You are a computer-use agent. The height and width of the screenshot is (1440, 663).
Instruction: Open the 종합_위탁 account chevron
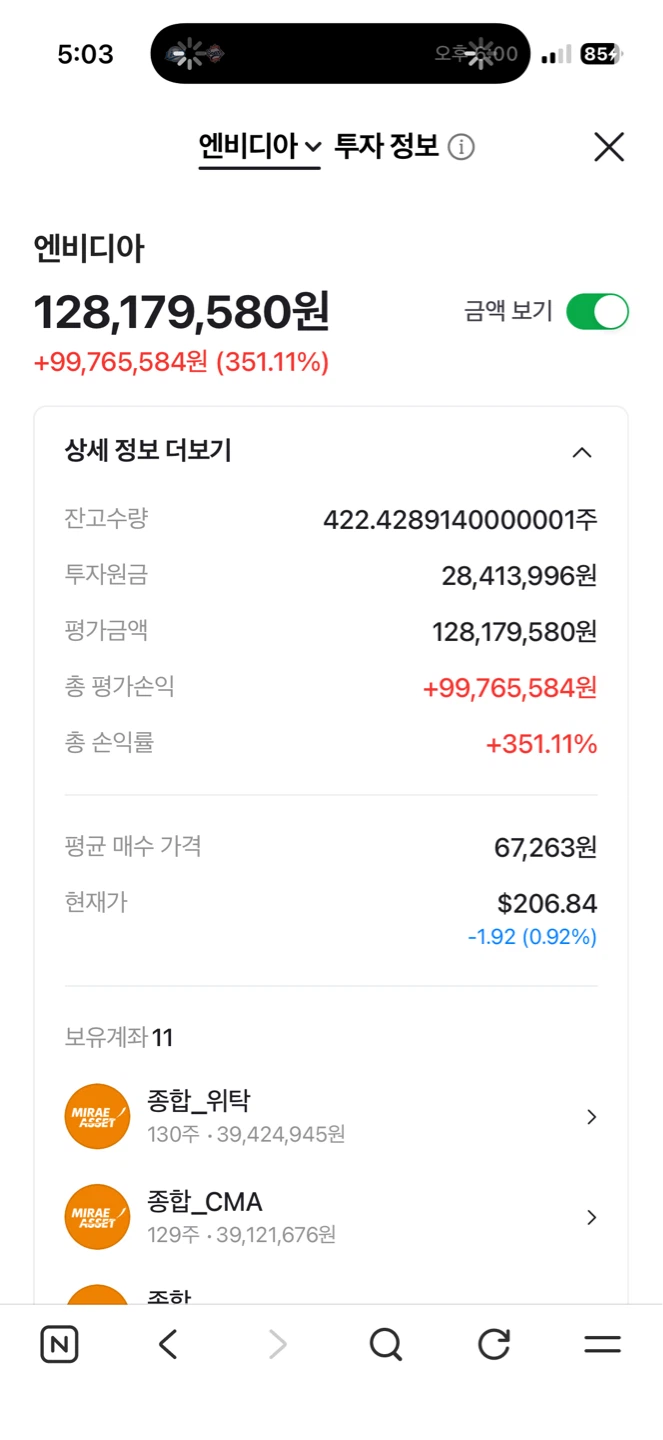592,1117
